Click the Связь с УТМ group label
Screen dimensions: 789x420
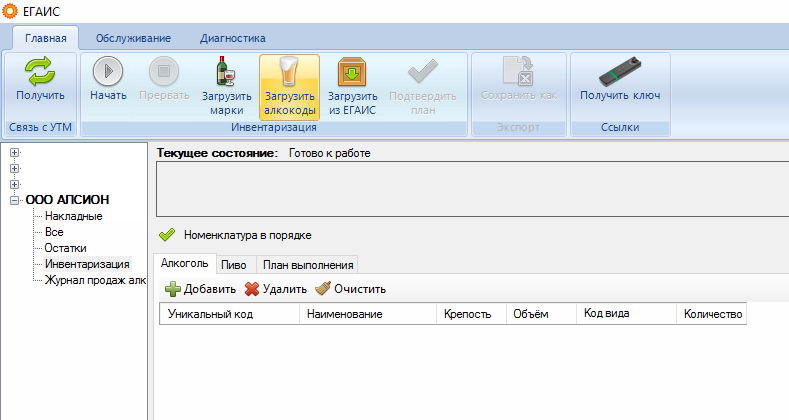pyautogui.click(x=40, y=127)
